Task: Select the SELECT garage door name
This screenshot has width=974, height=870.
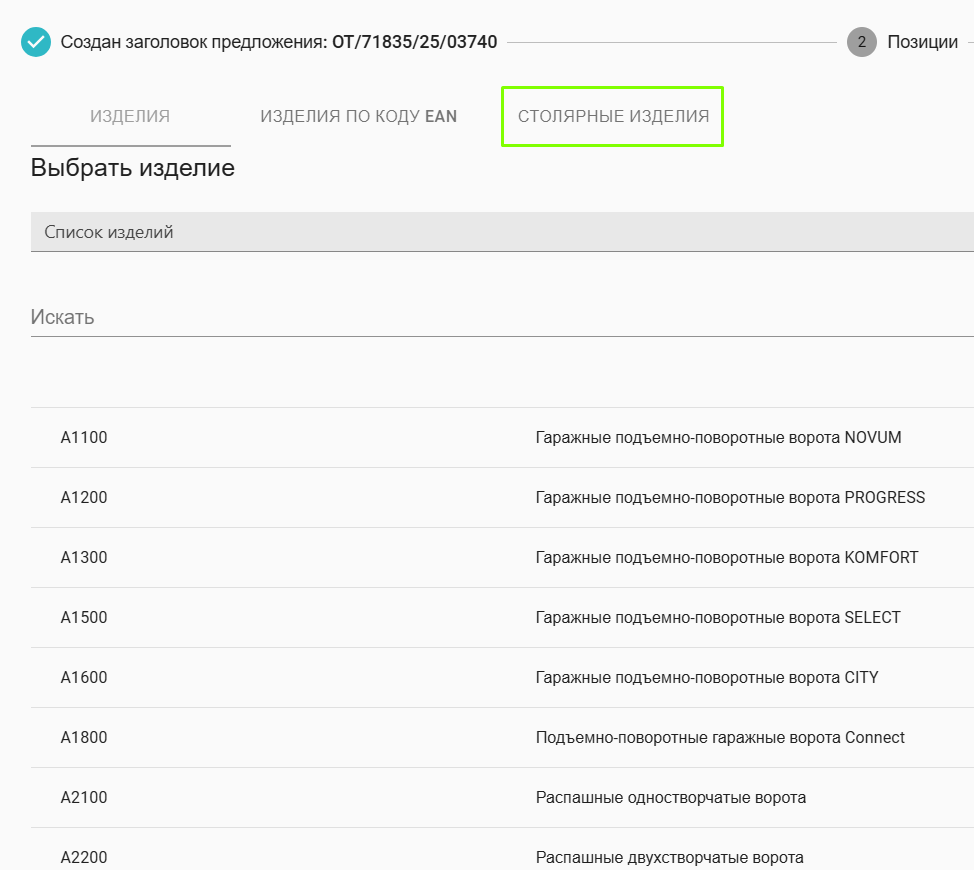Action: 718,617
